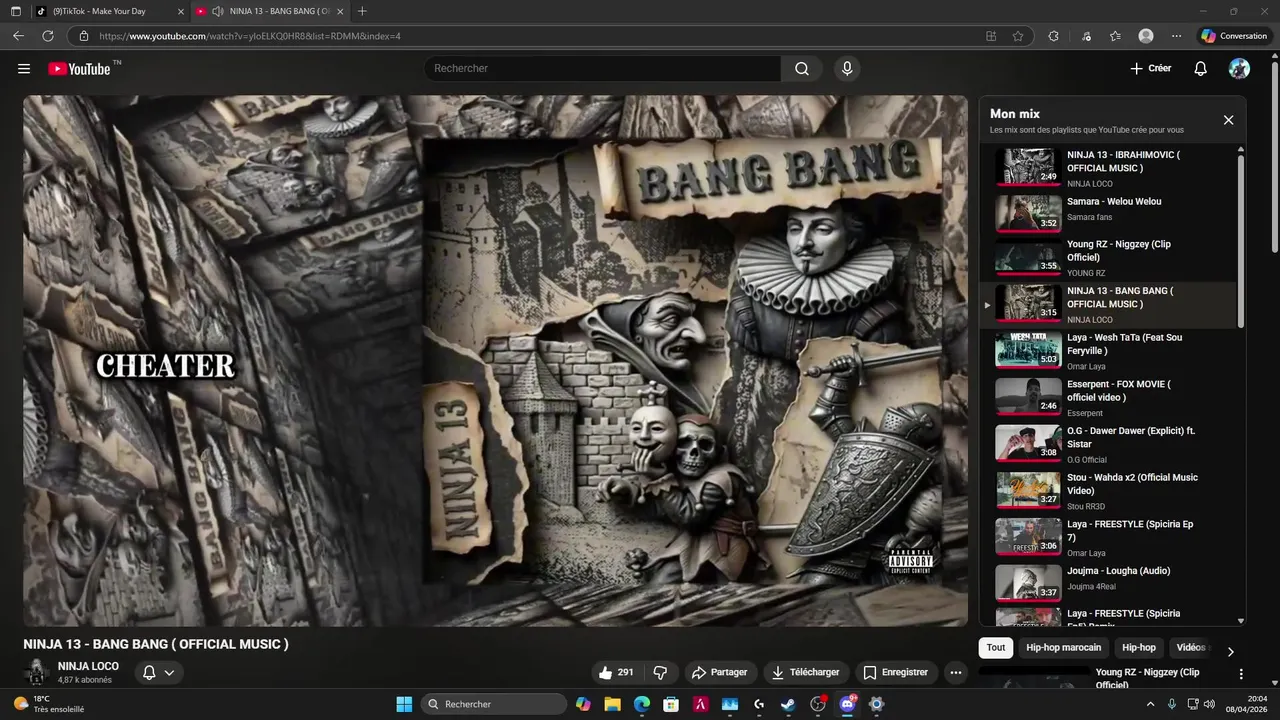Show hidden system tray icons chevron

pos(1150,704)
